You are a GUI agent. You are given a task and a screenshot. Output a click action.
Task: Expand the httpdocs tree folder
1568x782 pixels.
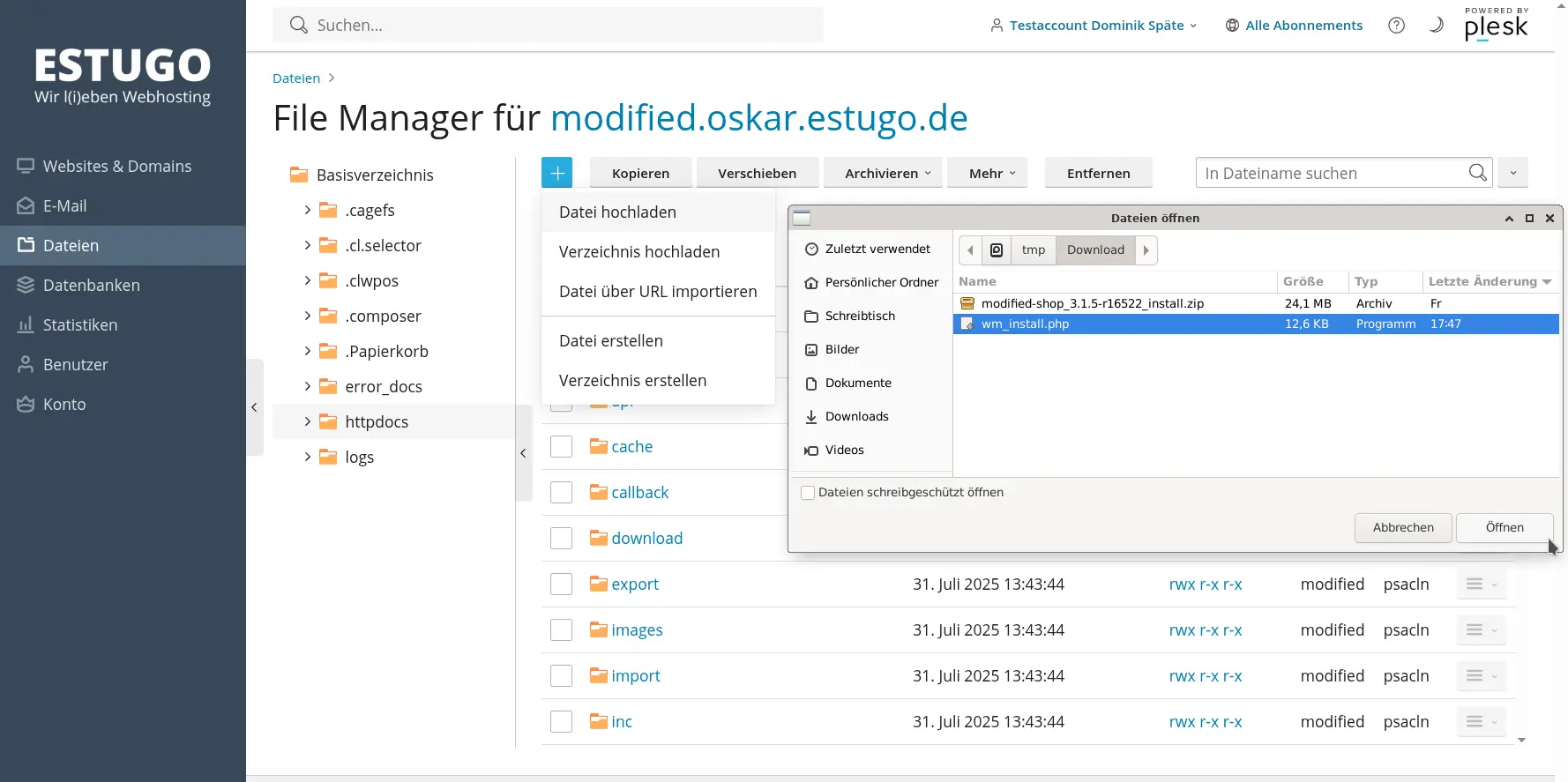click(307, 421)
